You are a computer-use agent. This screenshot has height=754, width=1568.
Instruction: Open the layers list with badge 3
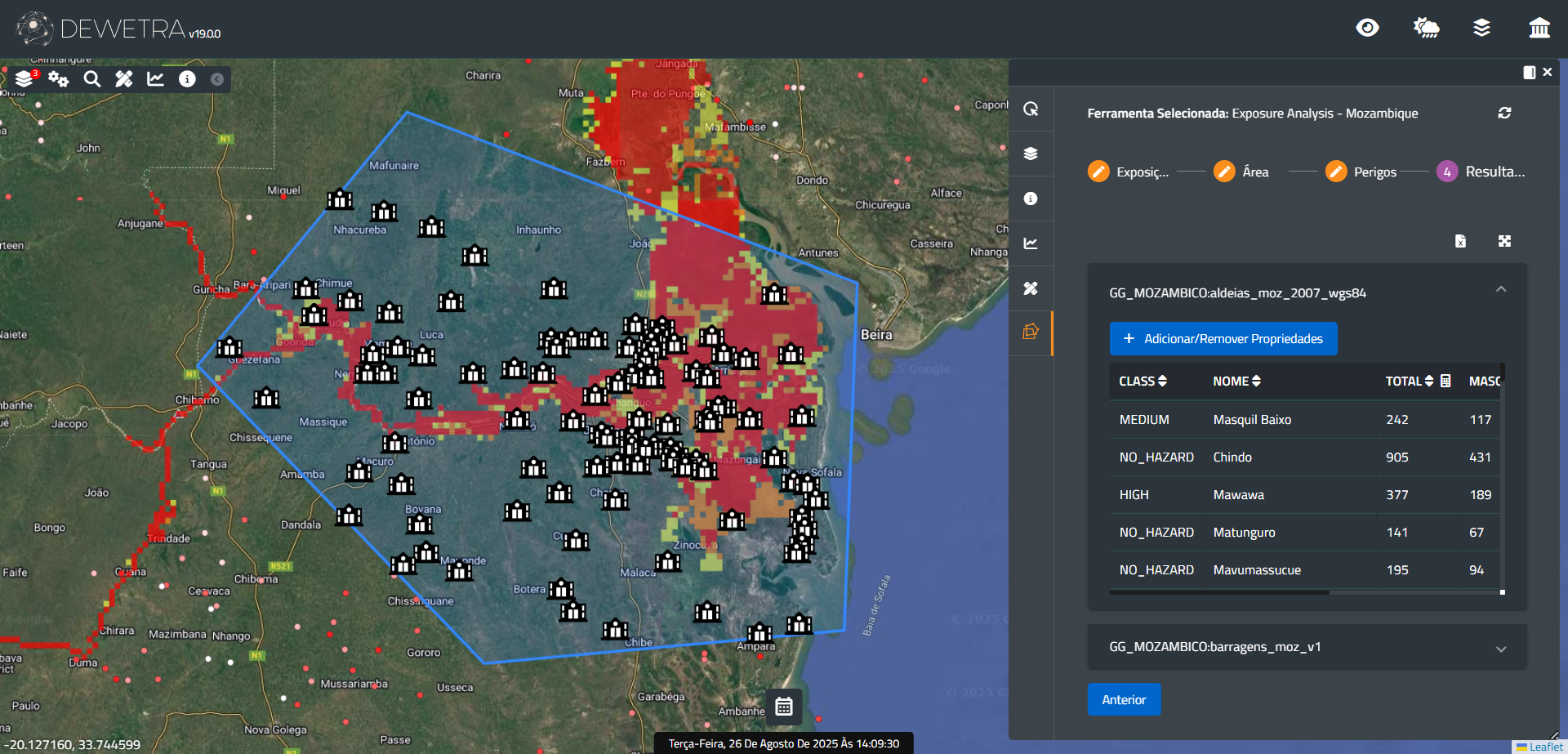click(24, 78)
